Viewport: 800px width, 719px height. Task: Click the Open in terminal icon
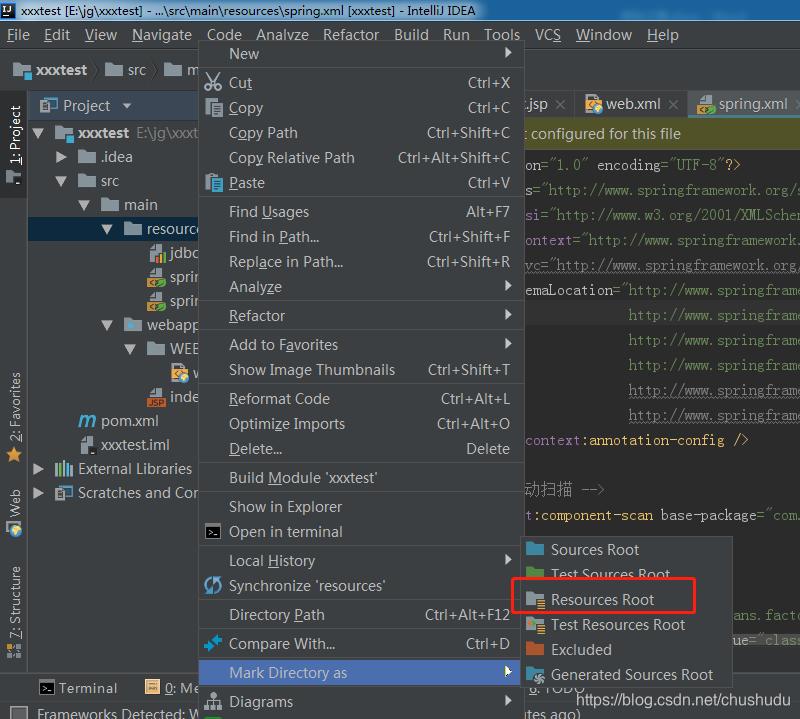pos(213,532)
